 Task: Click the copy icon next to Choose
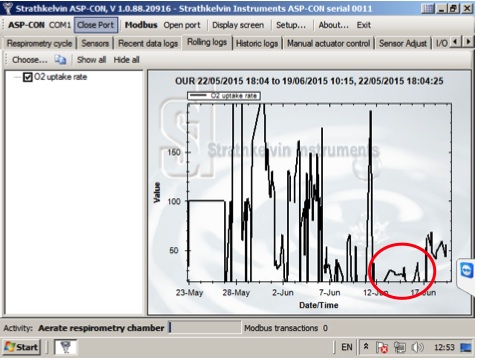point(60,60)
